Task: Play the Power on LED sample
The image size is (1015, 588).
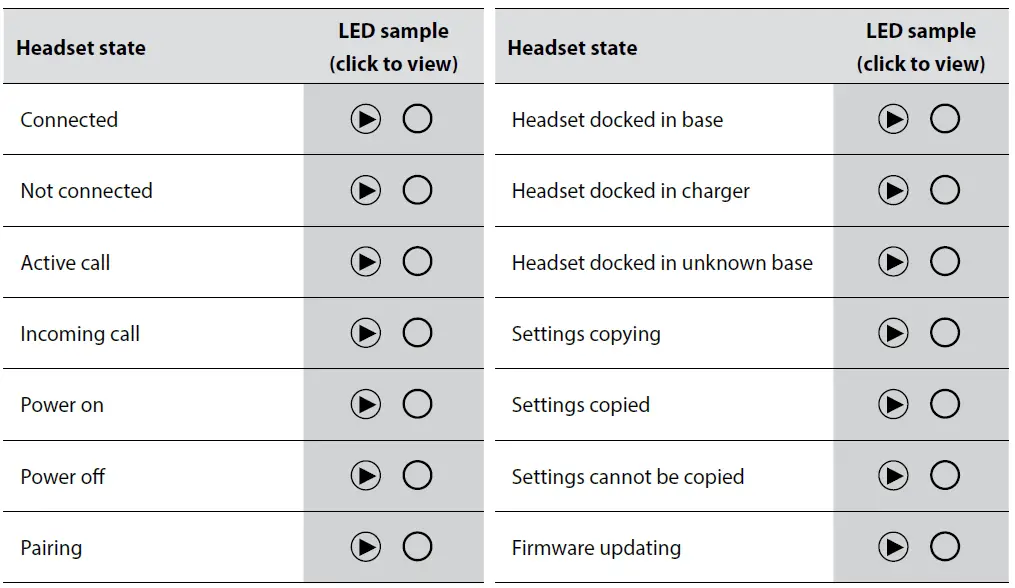Action: [366, 405]
